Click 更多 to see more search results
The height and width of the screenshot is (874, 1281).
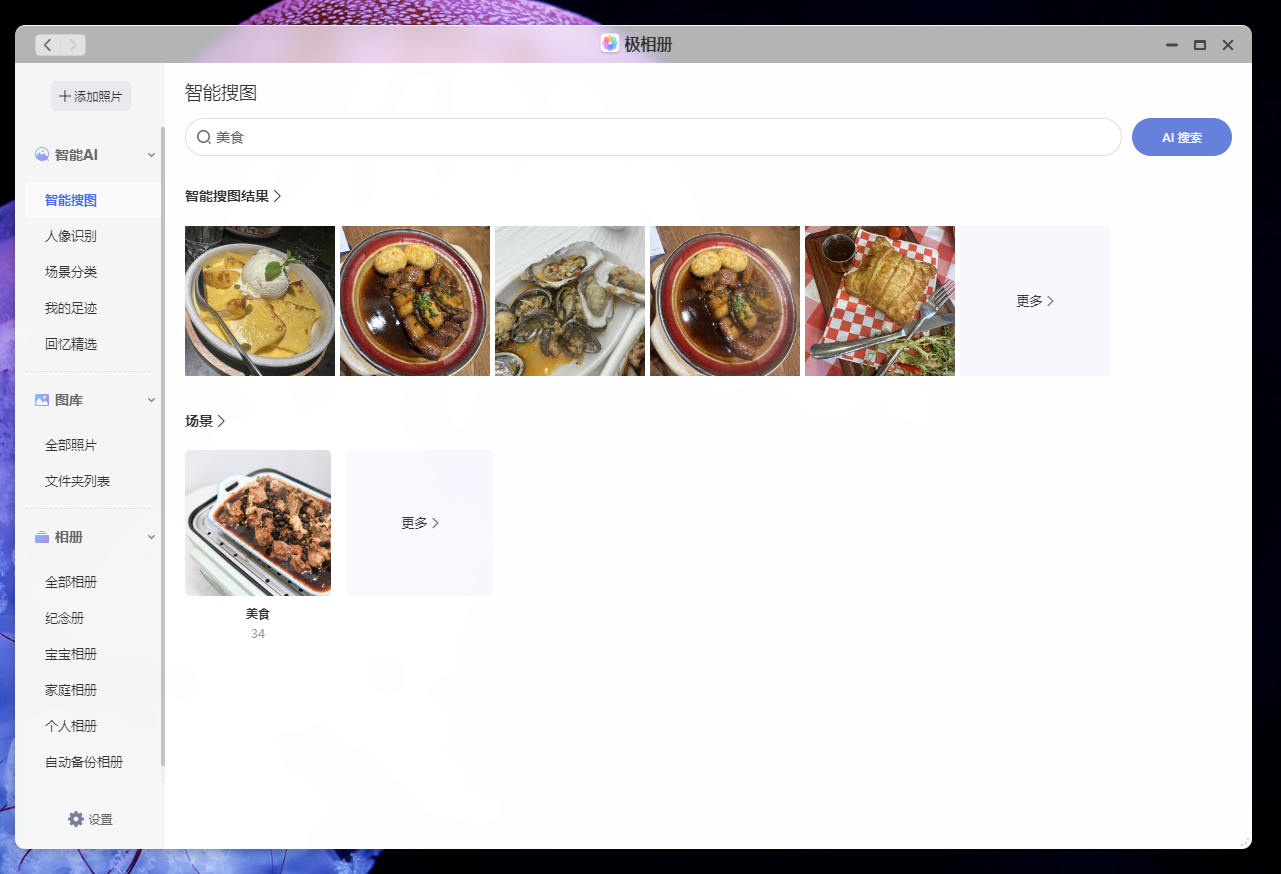tap(1035, 300)
